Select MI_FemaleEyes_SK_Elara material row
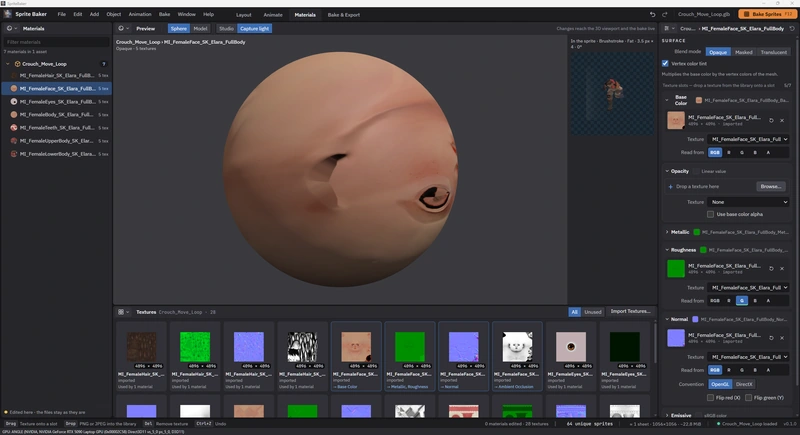800x435 pixels. (56, 101)
